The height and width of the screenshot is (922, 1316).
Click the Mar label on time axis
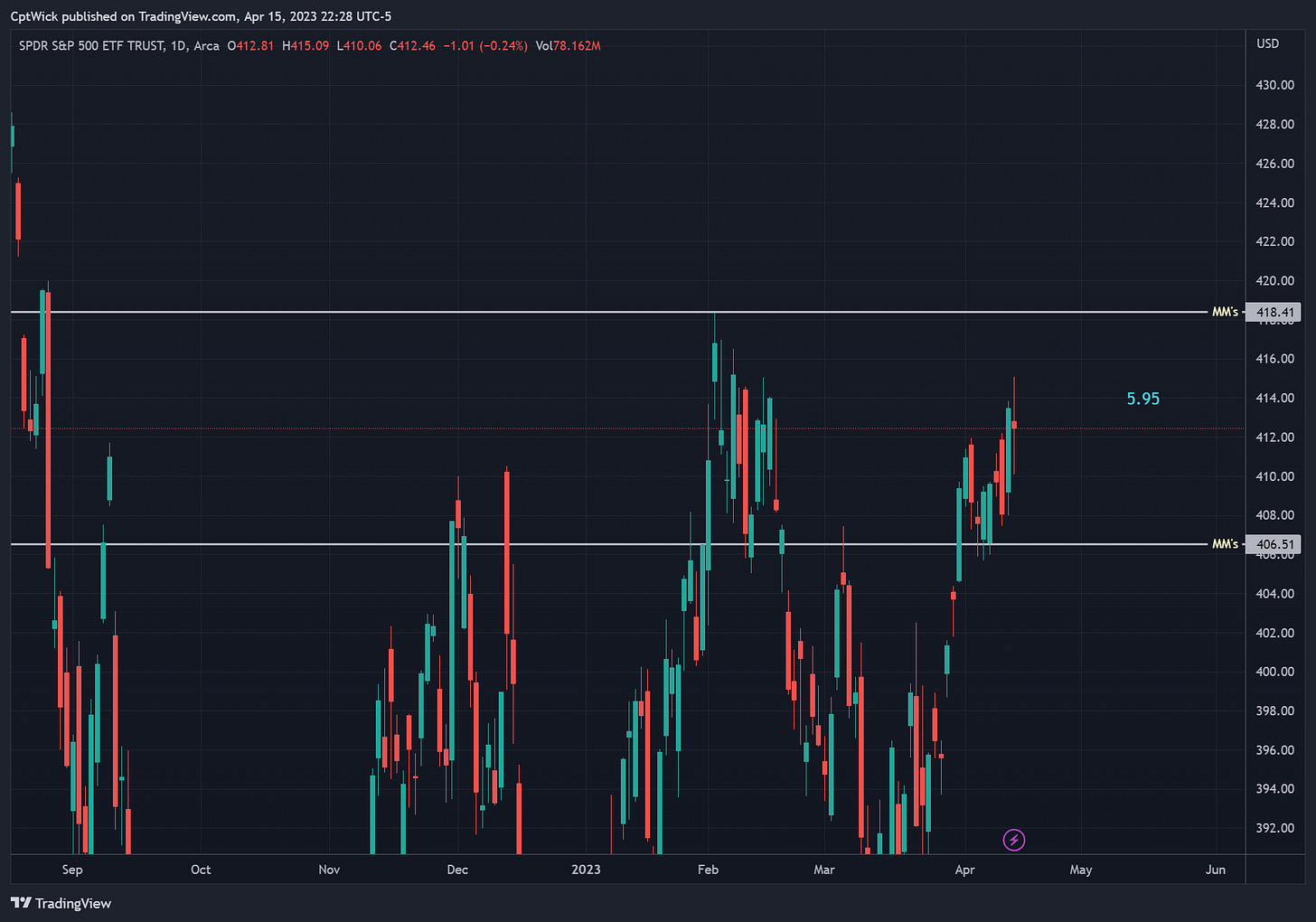[x=823, y=870]
